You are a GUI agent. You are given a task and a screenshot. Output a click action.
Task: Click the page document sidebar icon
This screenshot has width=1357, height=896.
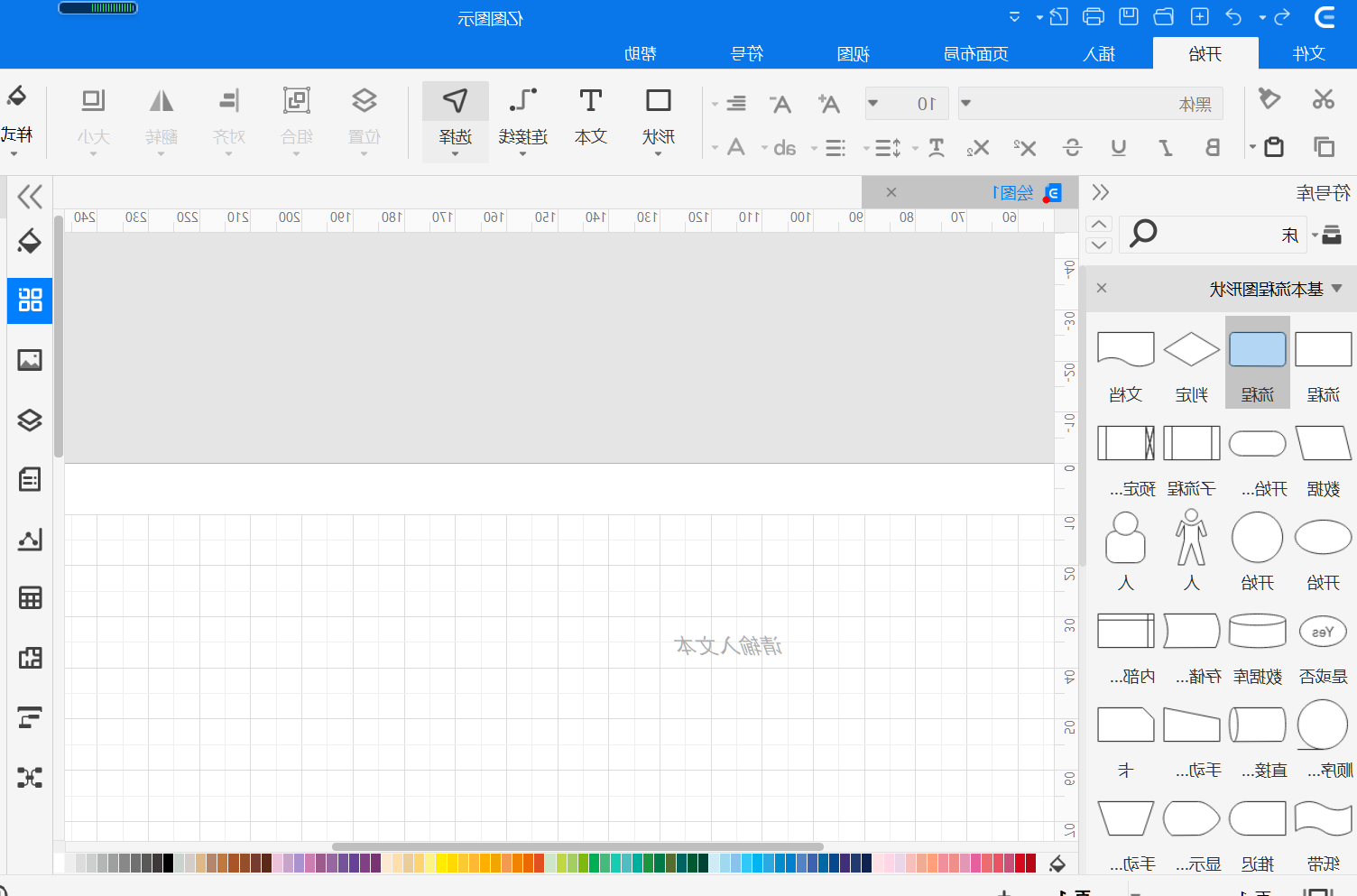pos(30,479)
